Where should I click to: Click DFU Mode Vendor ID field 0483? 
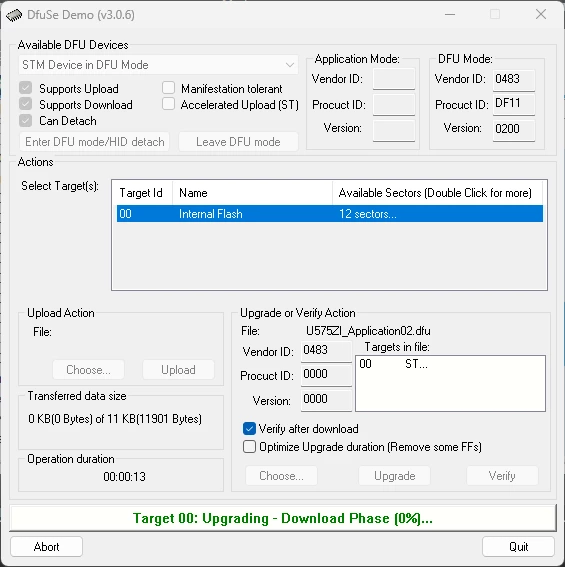pyautogui.click(x=514, y=80)
